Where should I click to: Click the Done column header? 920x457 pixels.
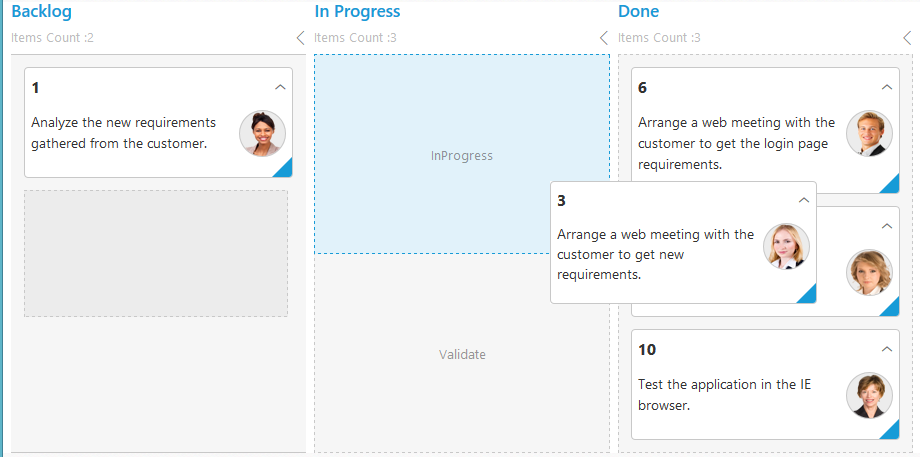pos(638,12)
